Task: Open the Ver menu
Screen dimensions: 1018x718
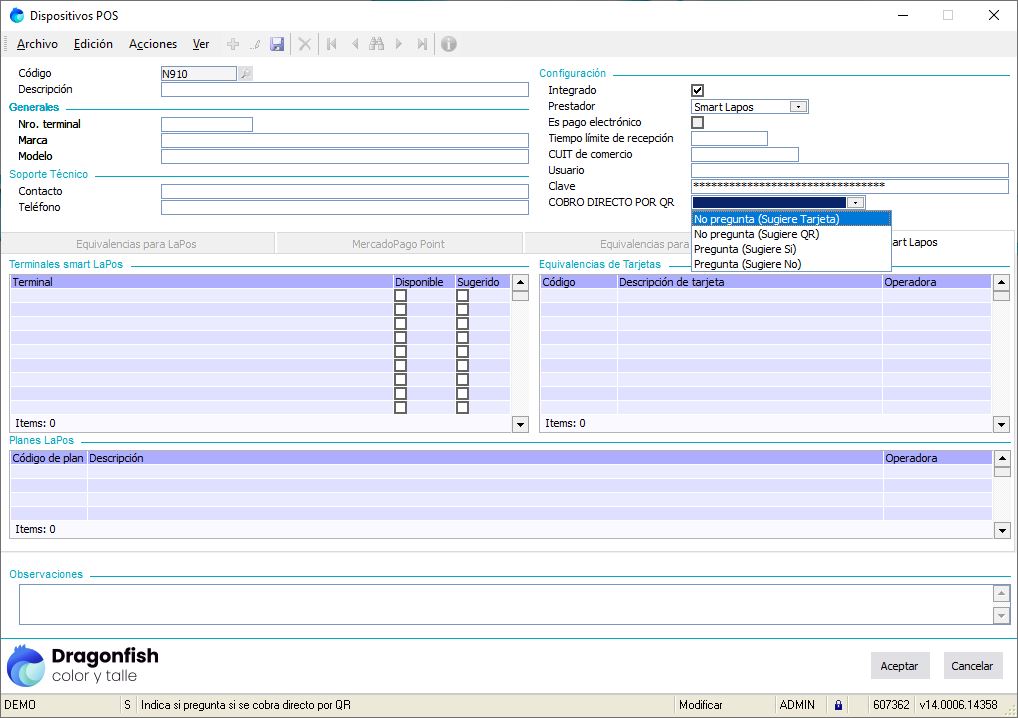Action: tap(201, 44)
